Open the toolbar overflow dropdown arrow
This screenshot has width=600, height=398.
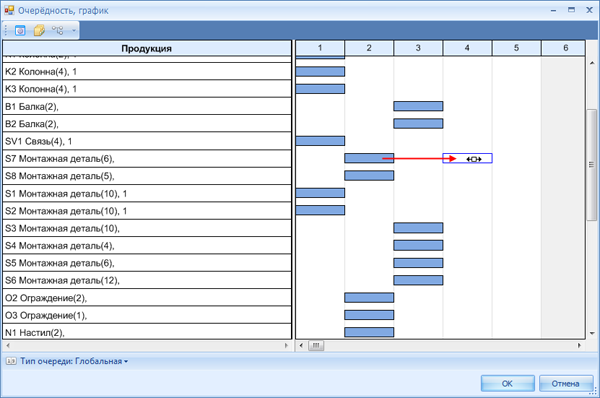coord(74,31)
